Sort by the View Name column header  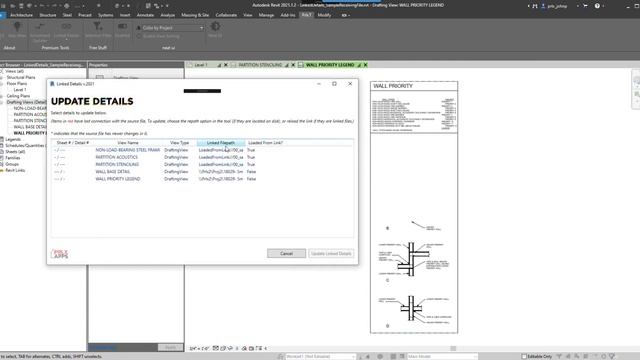click(x=128, y=143)
